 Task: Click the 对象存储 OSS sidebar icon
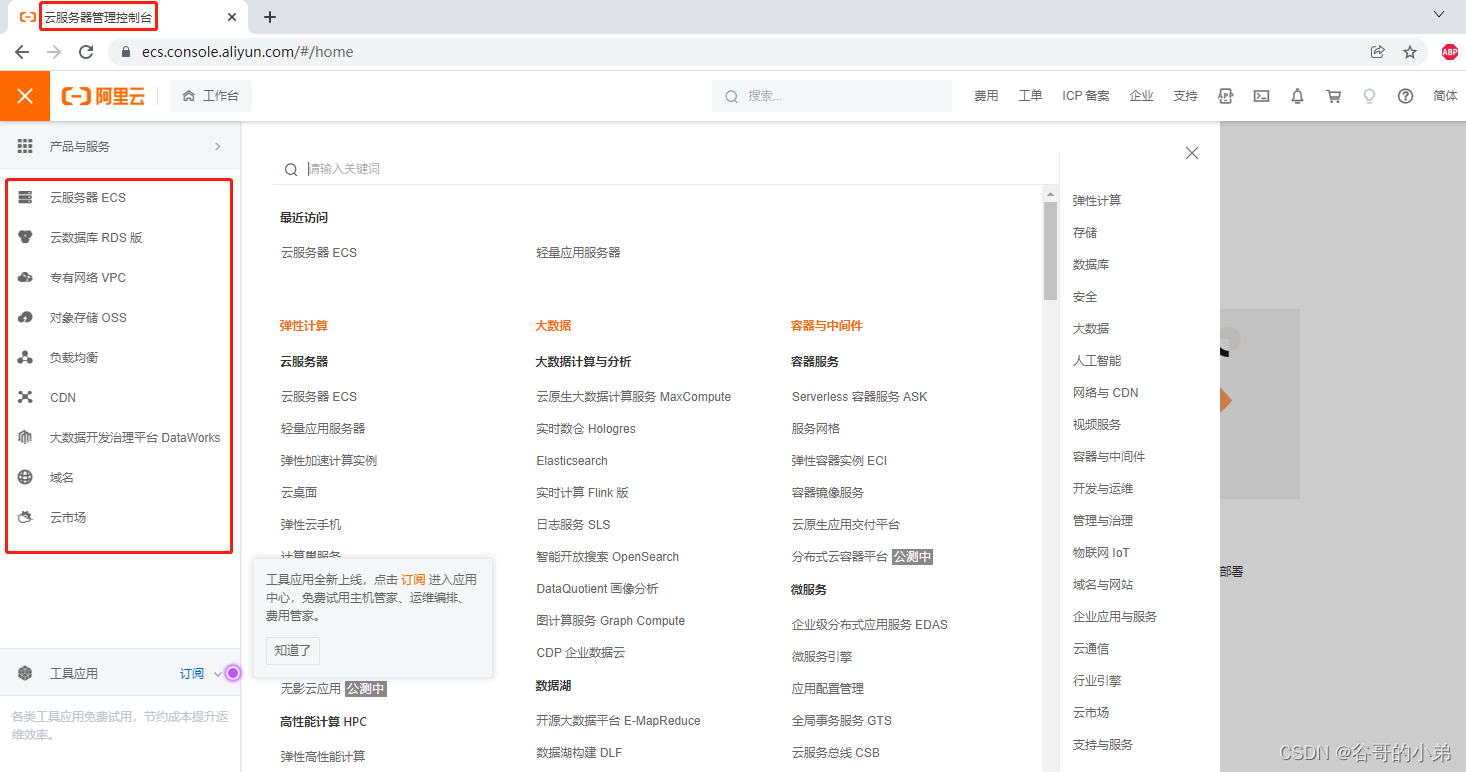pos(26,317)
